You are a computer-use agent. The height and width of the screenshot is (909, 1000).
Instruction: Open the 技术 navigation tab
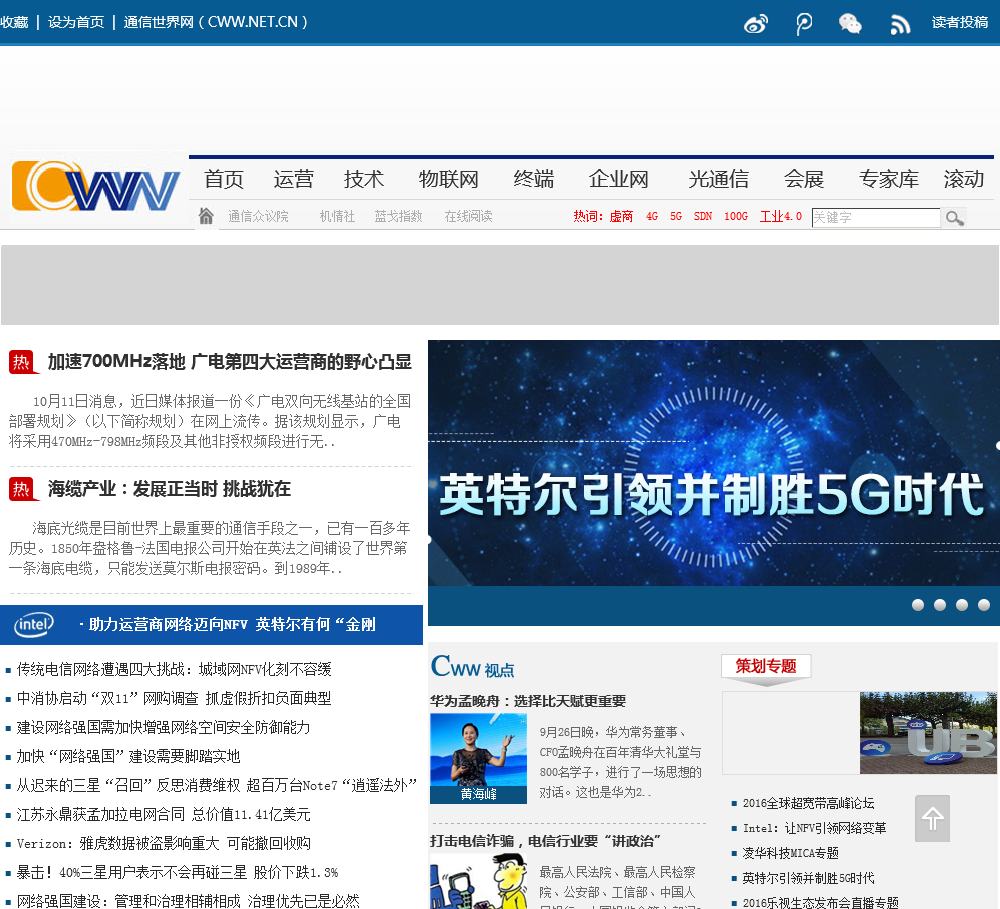click(x=364, y=179)
